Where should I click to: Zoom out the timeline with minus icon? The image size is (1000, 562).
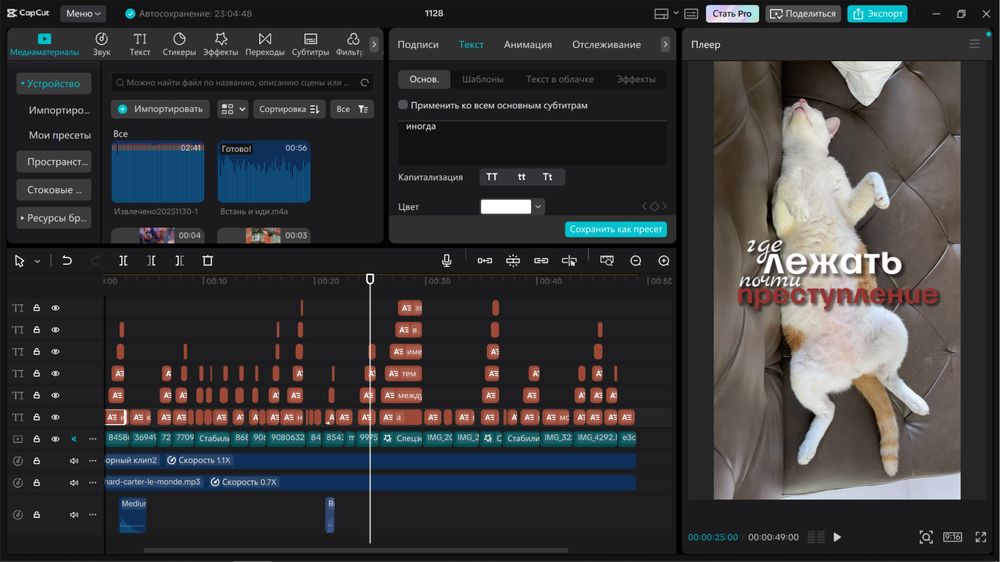pyautogui.click(x=635, y=261)
